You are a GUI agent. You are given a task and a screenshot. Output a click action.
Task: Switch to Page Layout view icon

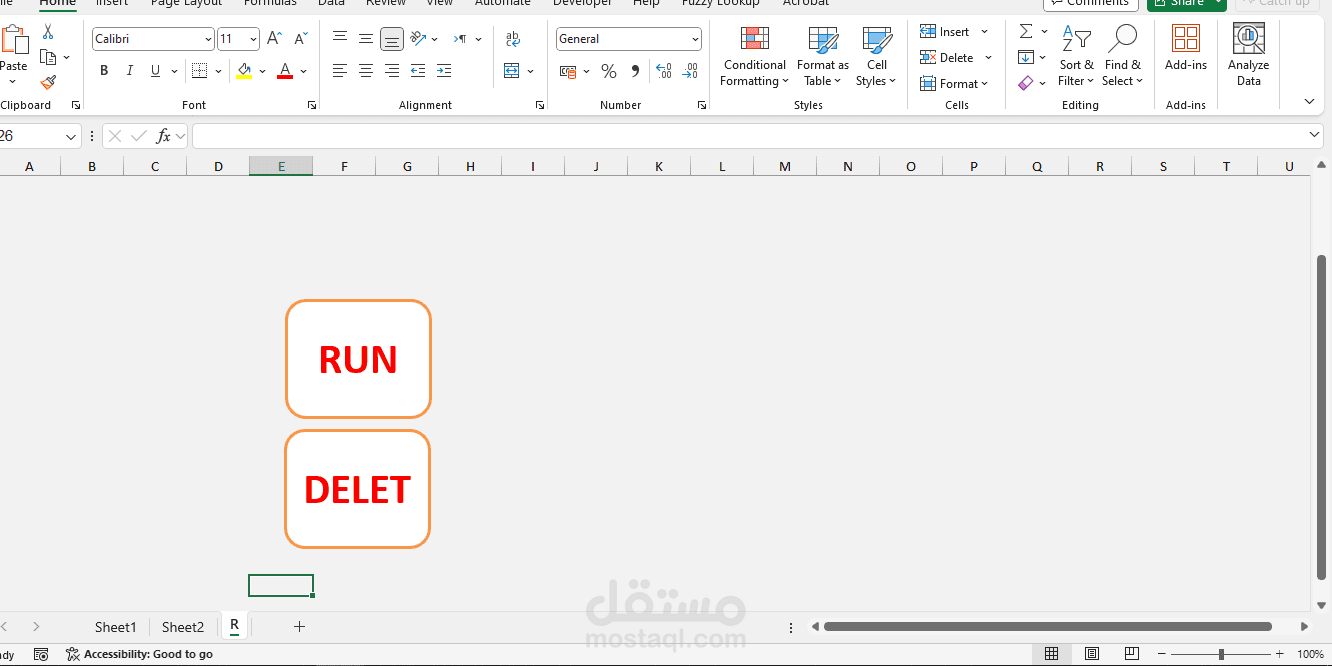point(1092,654)
